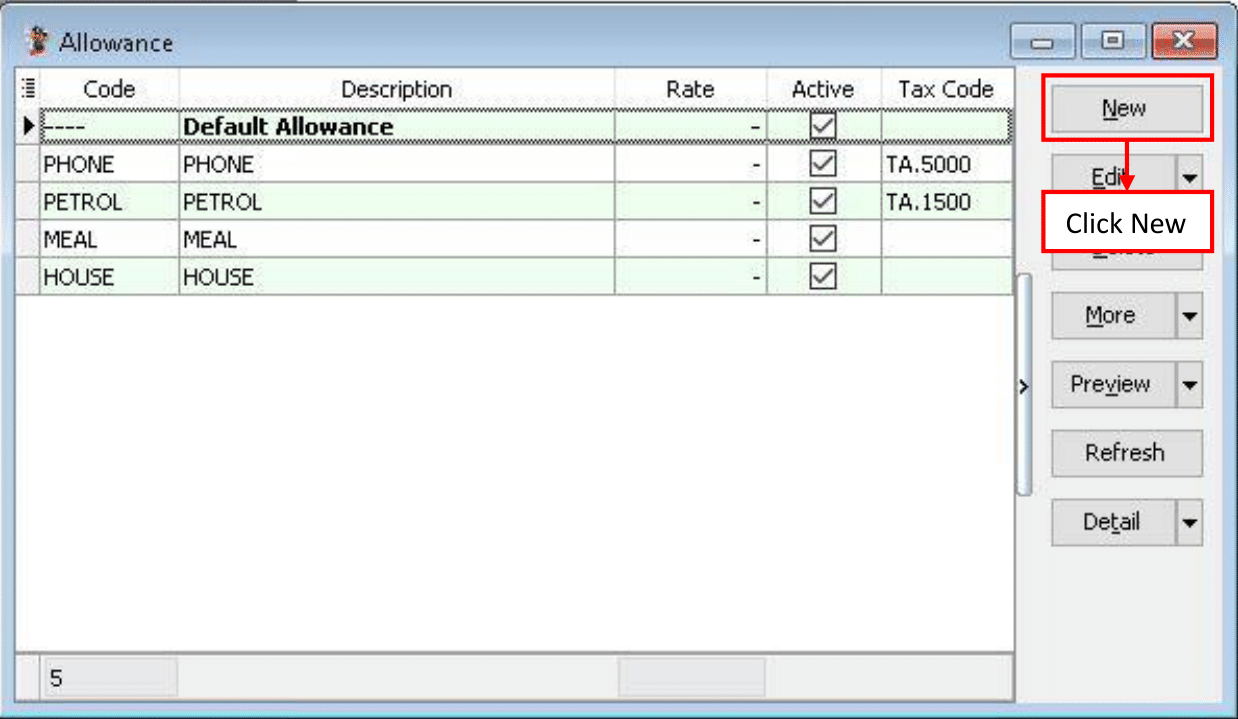Click the Refresh button

(x=1125, y=453)
